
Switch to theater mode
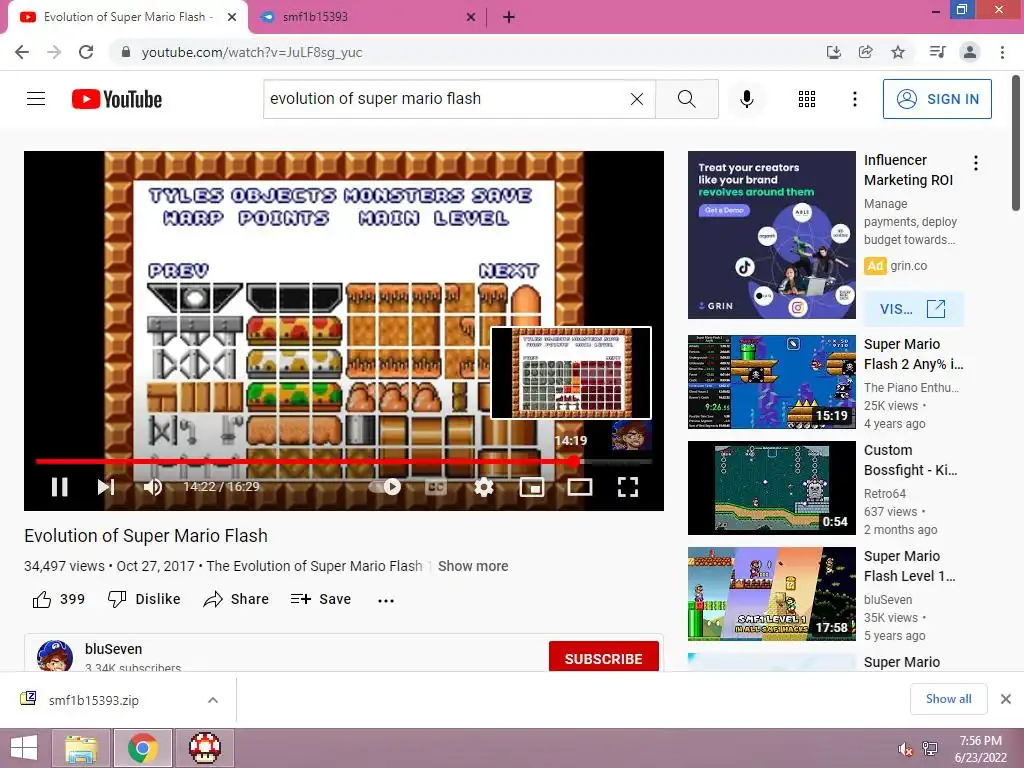[x=580, y=487]
